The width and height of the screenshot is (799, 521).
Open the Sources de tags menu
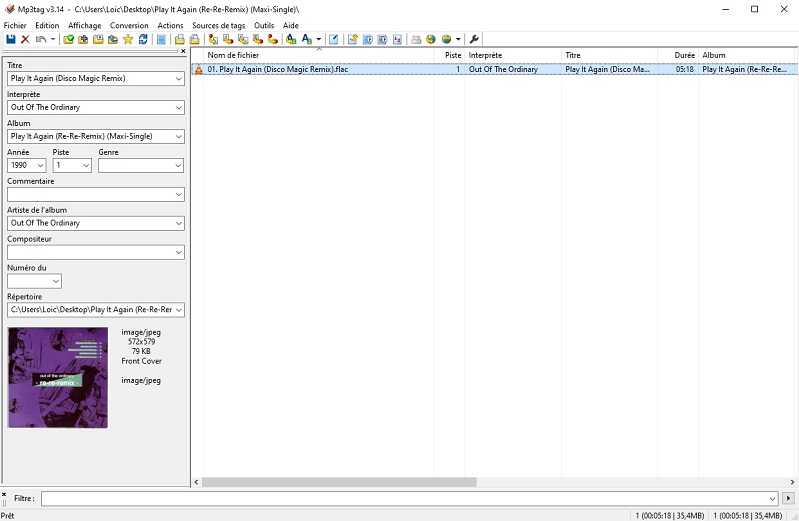pyautogui.click(x=219, y=25)
